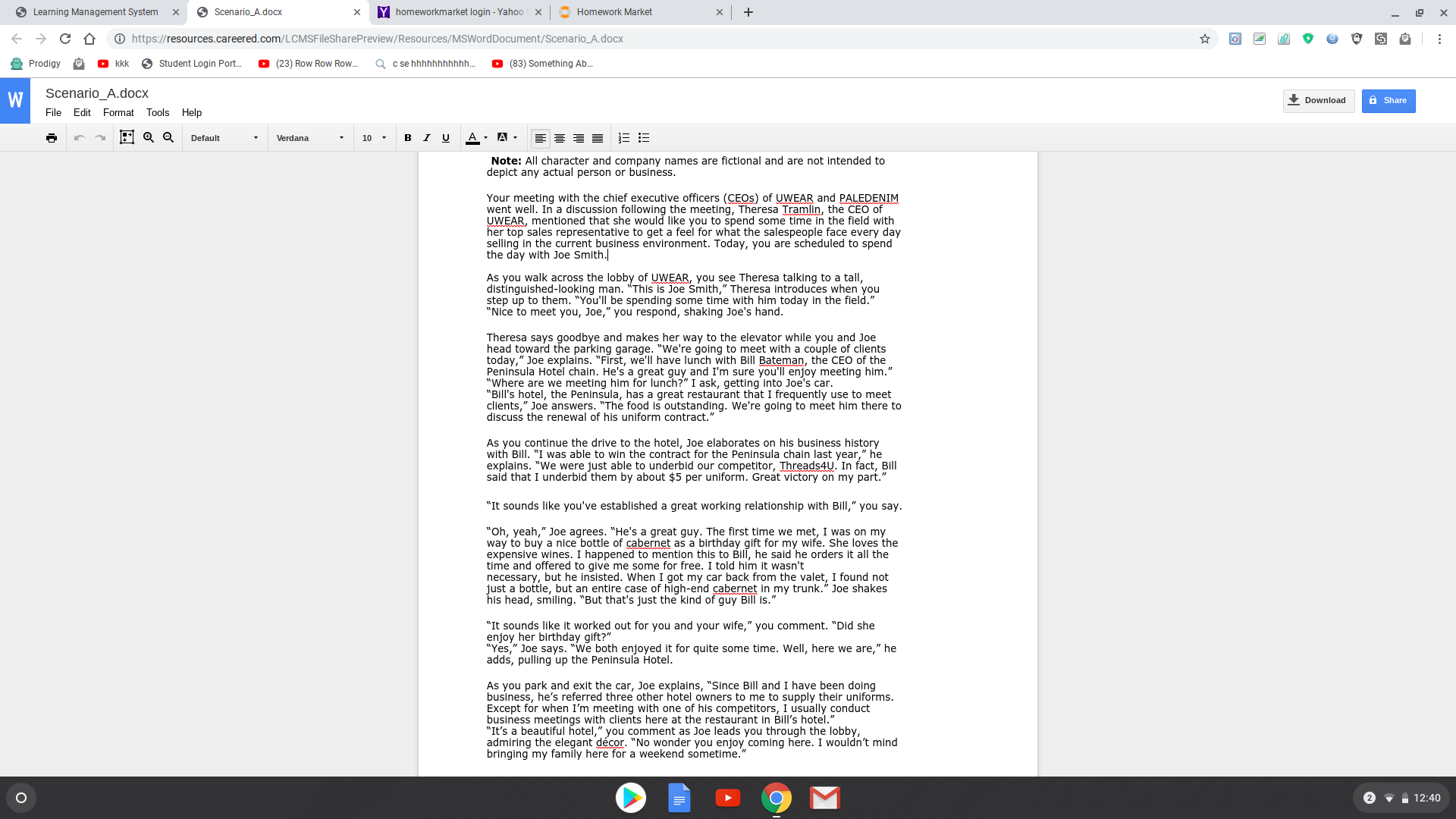Open the Tools menu
The image size is (1456, 819).
pyautogui.click(x=158, y=112)
